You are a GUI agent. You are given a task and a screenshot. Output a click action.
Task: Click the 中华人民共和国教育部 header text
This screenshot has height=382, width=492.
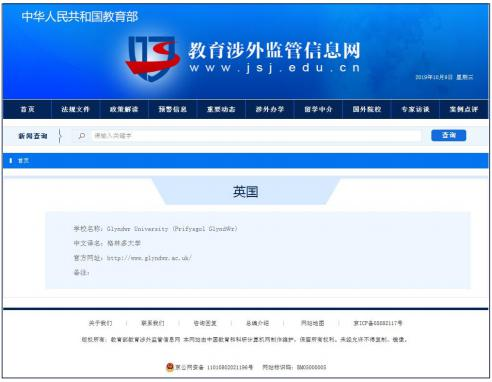80,17
